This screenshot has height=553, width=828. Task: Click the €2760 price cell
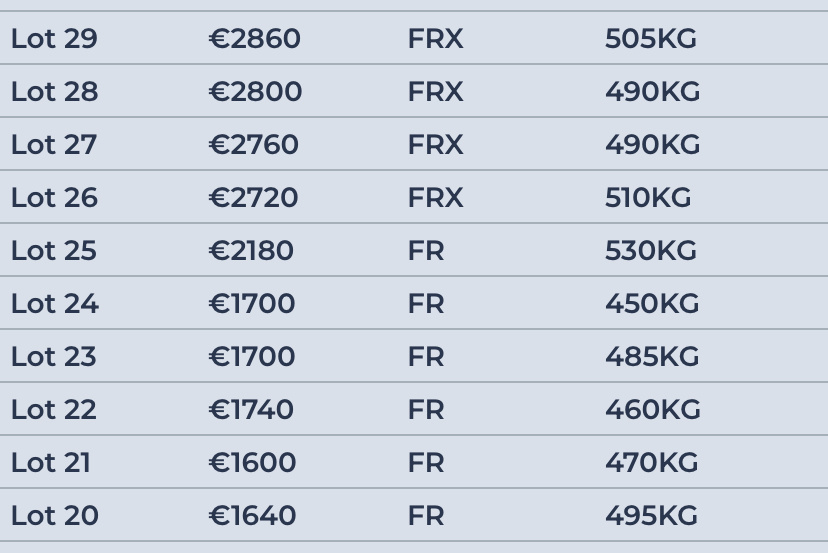[253, 144]
